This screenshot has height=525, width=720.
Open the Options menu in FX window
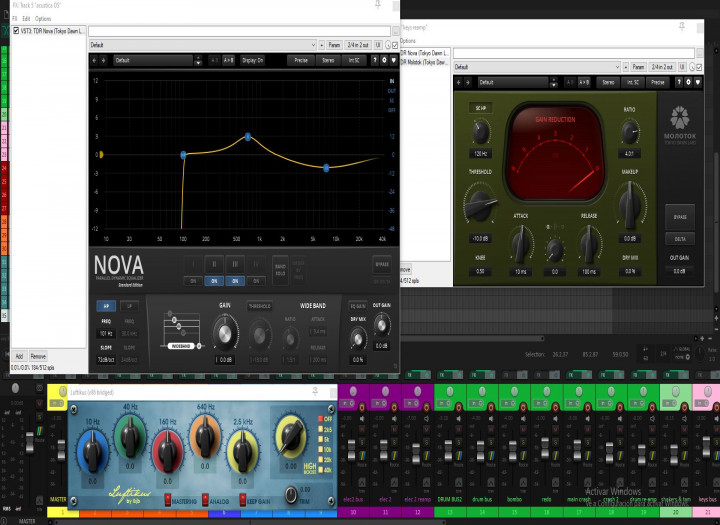tap(43, 19)
